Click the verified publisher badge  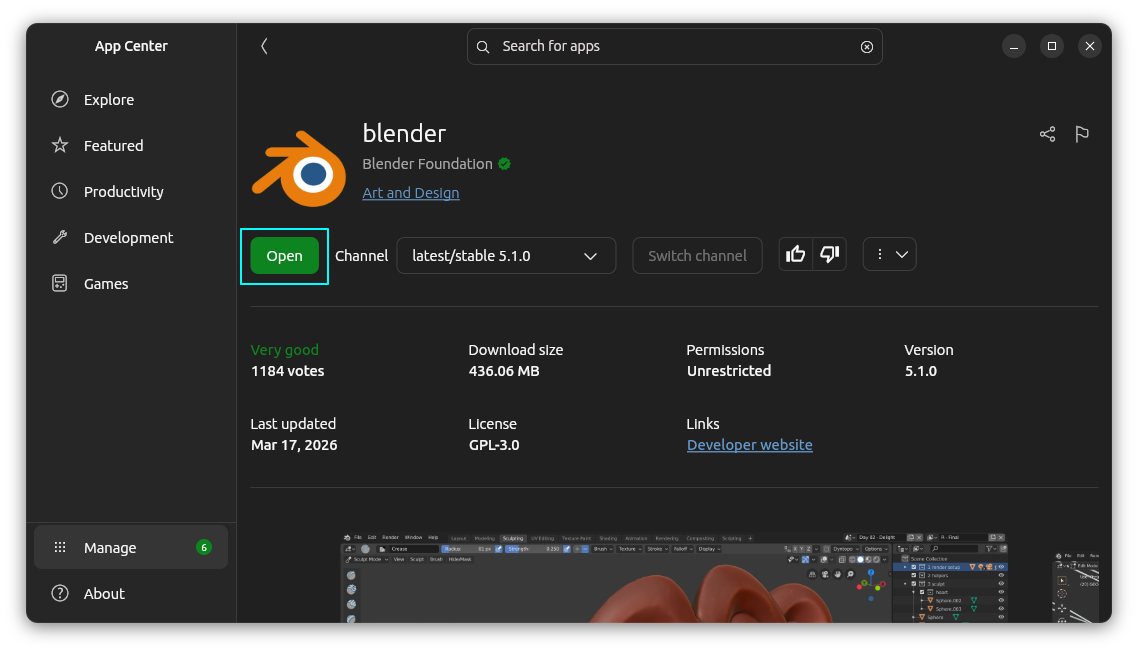[504, 164]
